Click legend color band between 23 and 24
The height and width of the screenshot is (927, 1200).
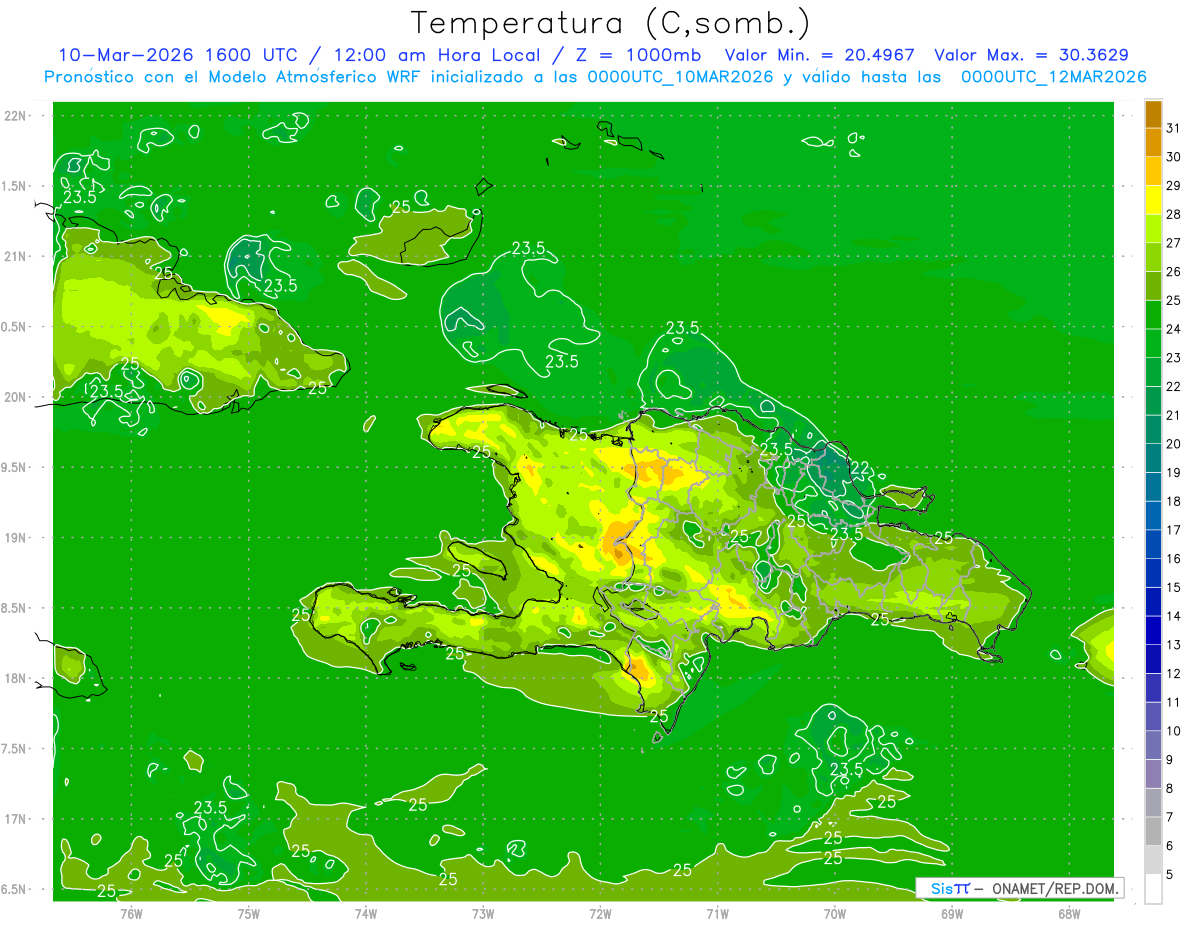pyautogui.click(x=1153, y=343)
